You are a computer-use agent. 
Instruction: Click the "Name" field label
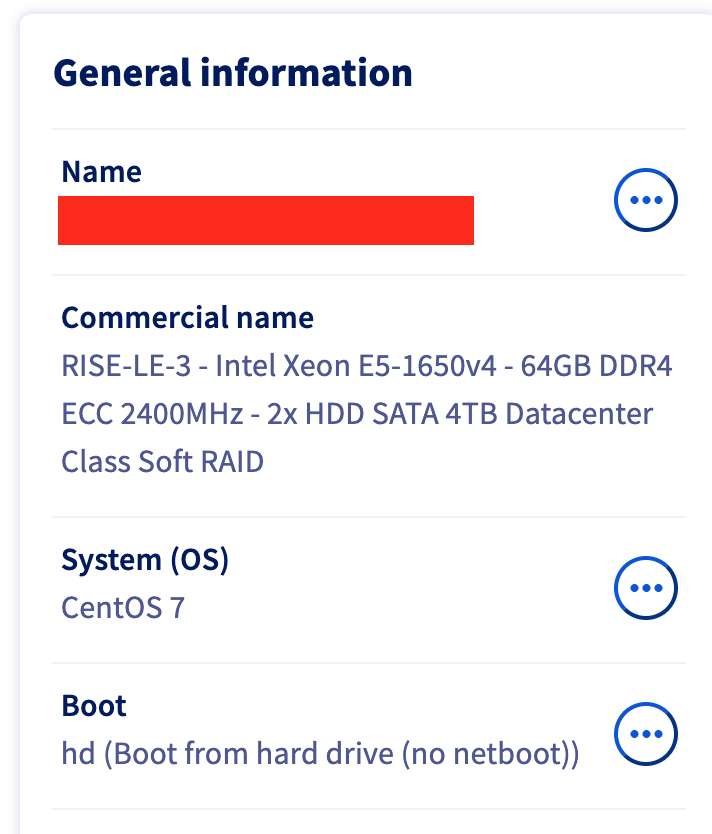tap(101, 172)
